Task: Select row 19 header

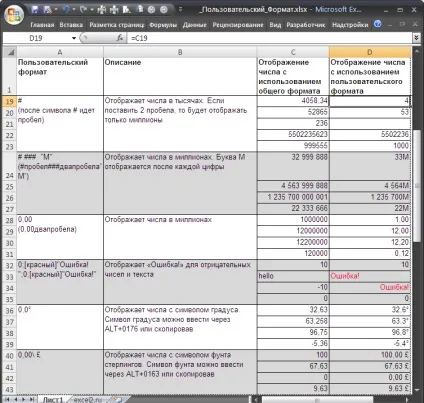Action: 10,101
